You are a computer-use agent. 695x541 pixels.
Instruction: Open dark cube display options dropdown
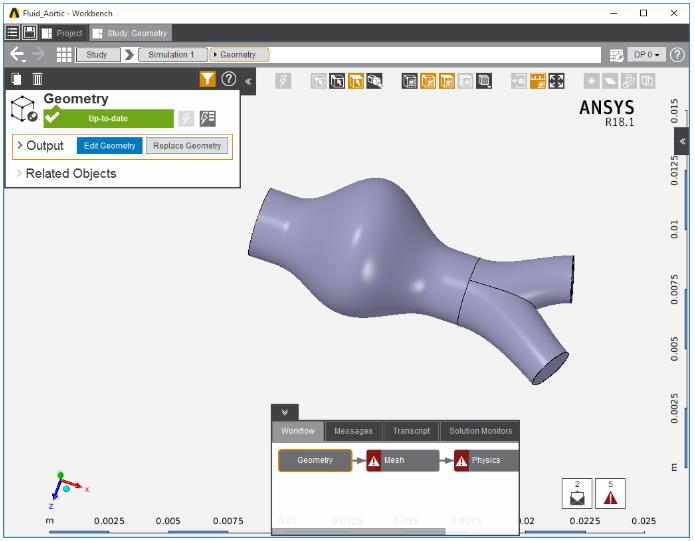[484, 81]
